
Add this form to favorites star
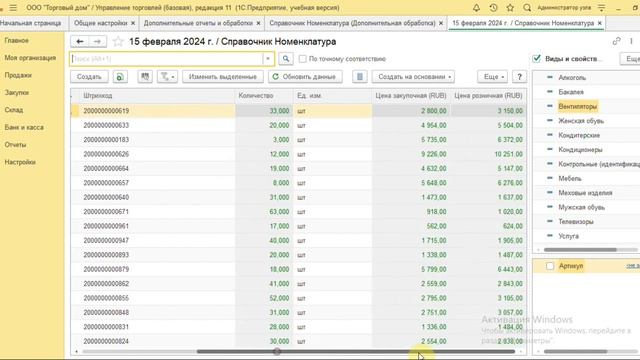point(118,42)
